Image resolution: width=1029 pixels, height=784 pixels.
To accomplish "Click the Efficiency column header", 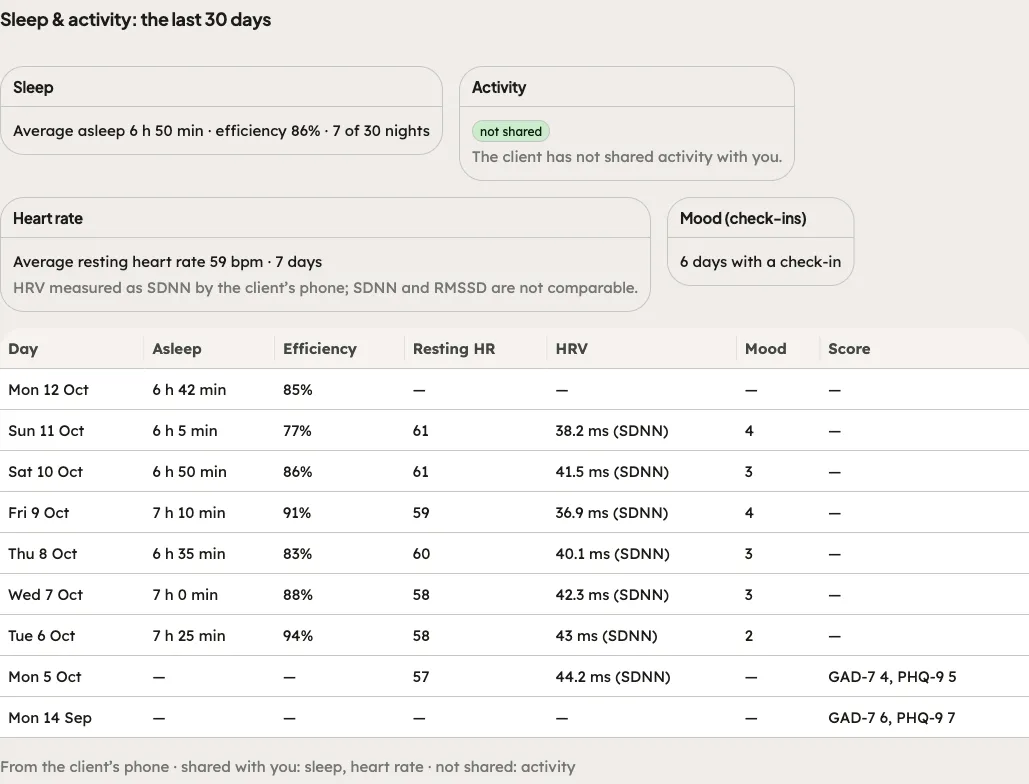I will (x=320, y=349).
